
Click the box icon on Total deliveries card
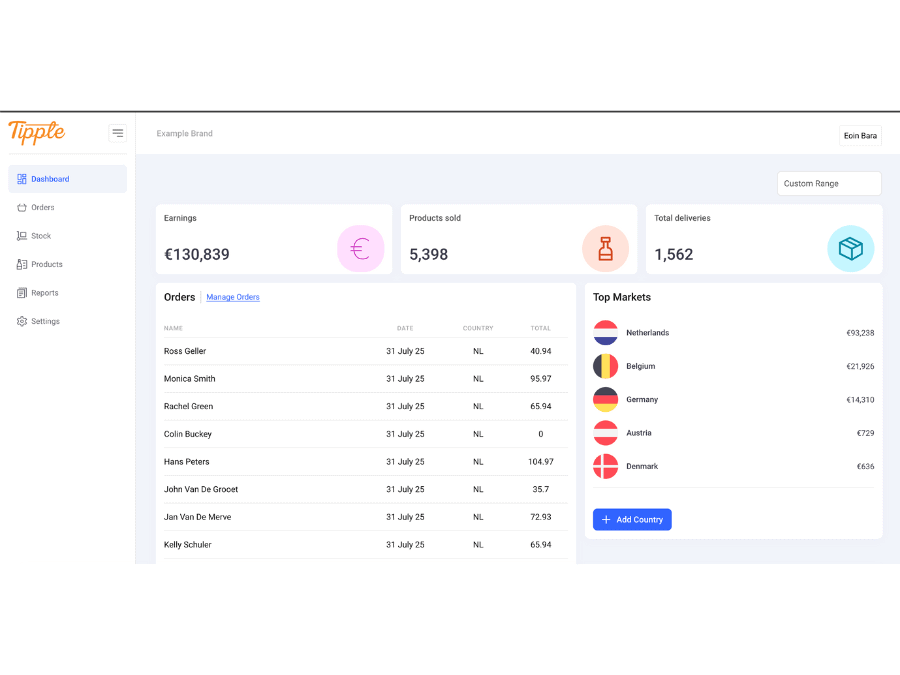coord(851,249)
